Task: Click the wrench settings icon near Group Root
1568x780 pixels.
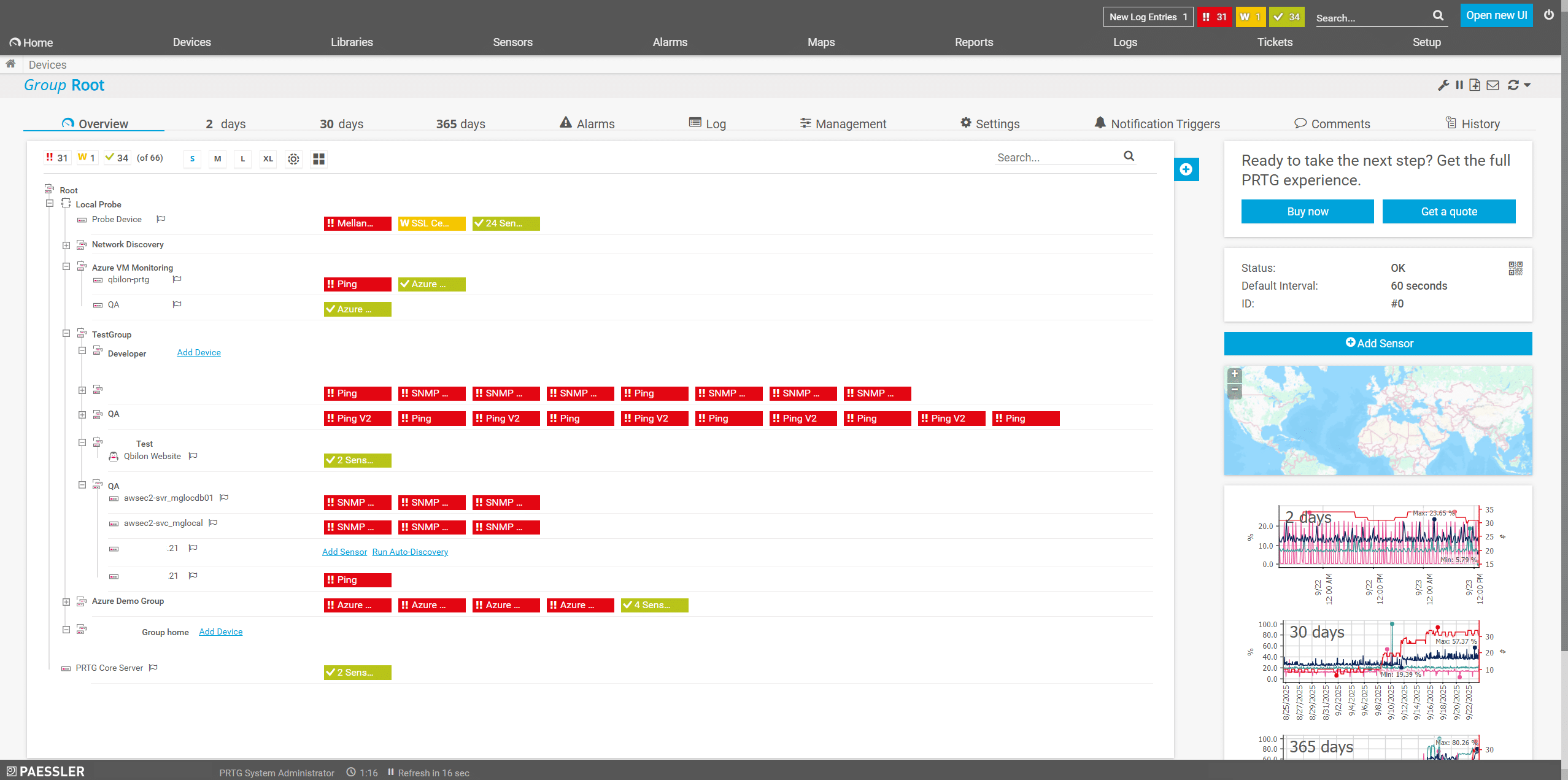Action: tap(1443, 85)
